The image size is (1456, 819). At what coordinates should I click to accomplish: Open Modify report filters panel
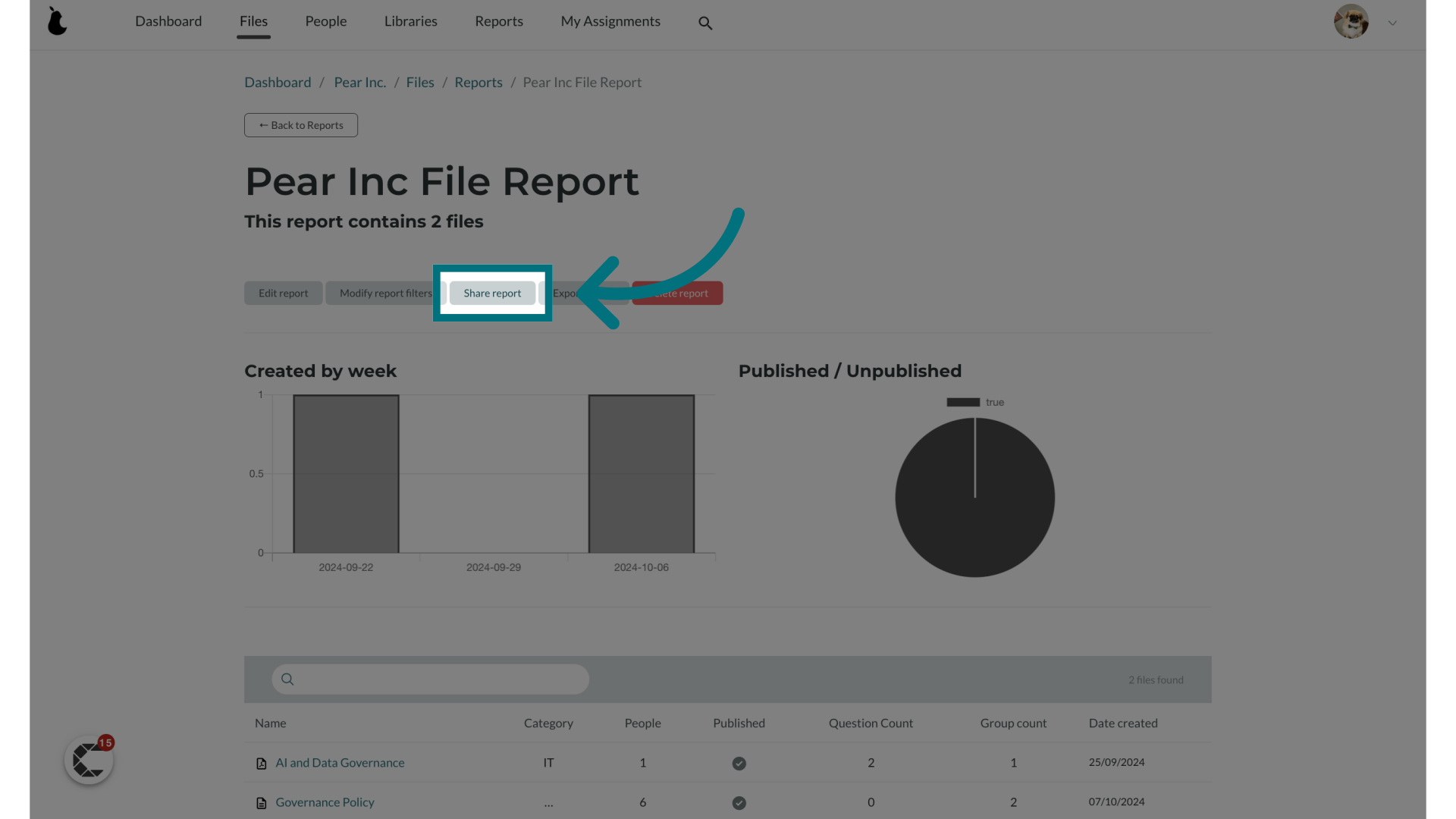coord(386,293)
